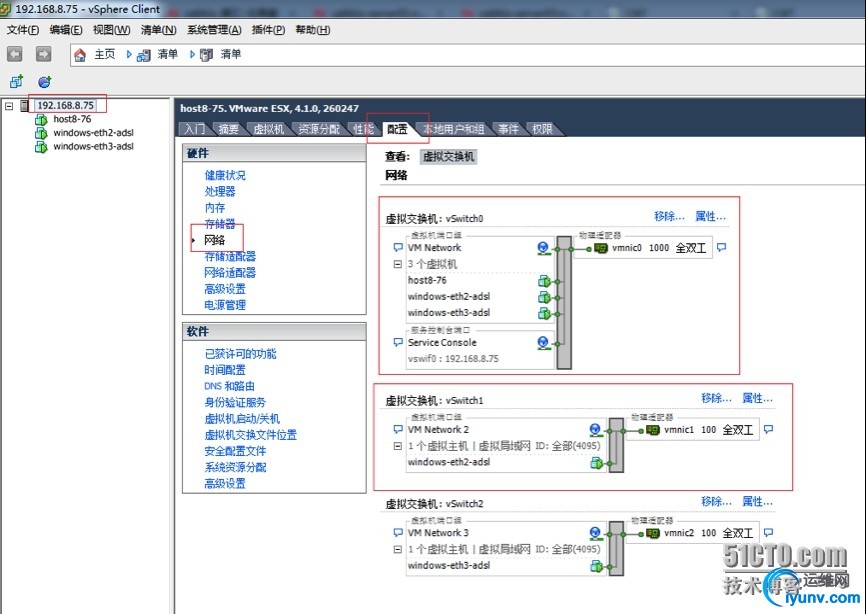Open 内存 hardware link

pos(215,208)
